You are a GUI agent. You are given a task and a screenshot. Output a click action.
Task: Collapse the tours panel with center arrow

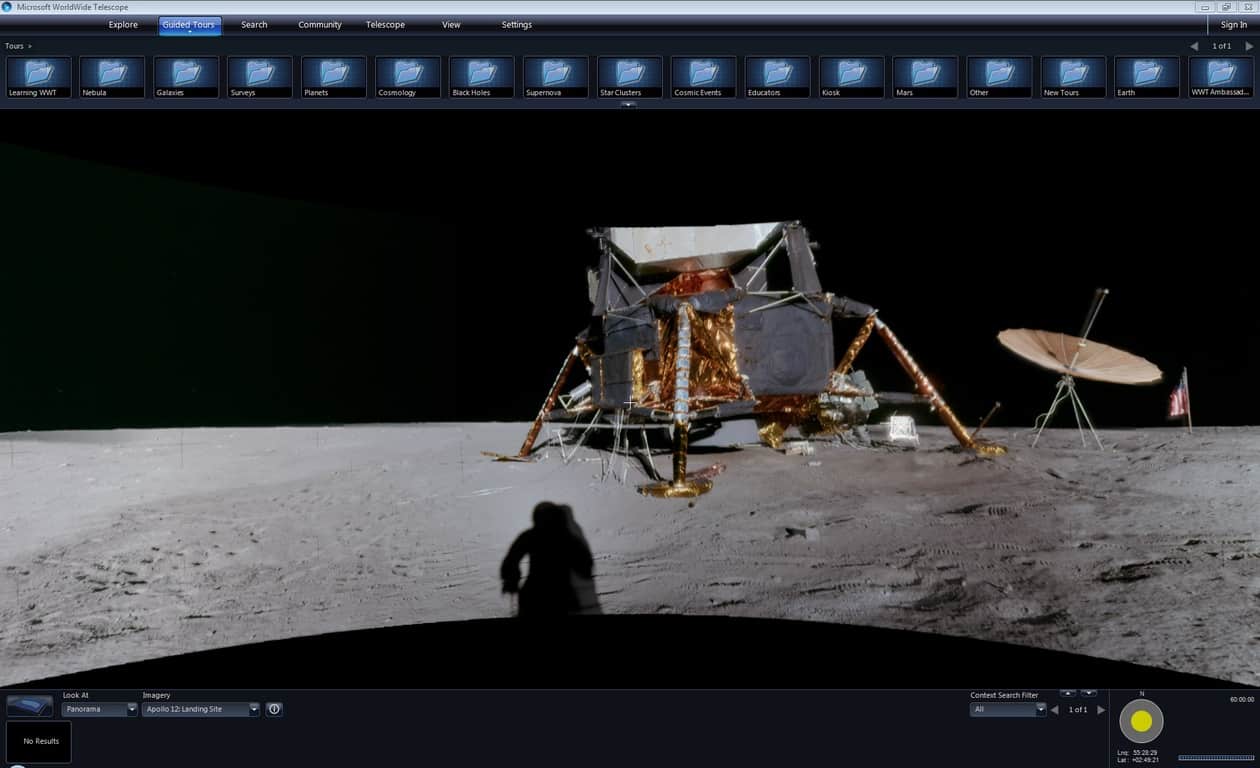pos(629,104)
